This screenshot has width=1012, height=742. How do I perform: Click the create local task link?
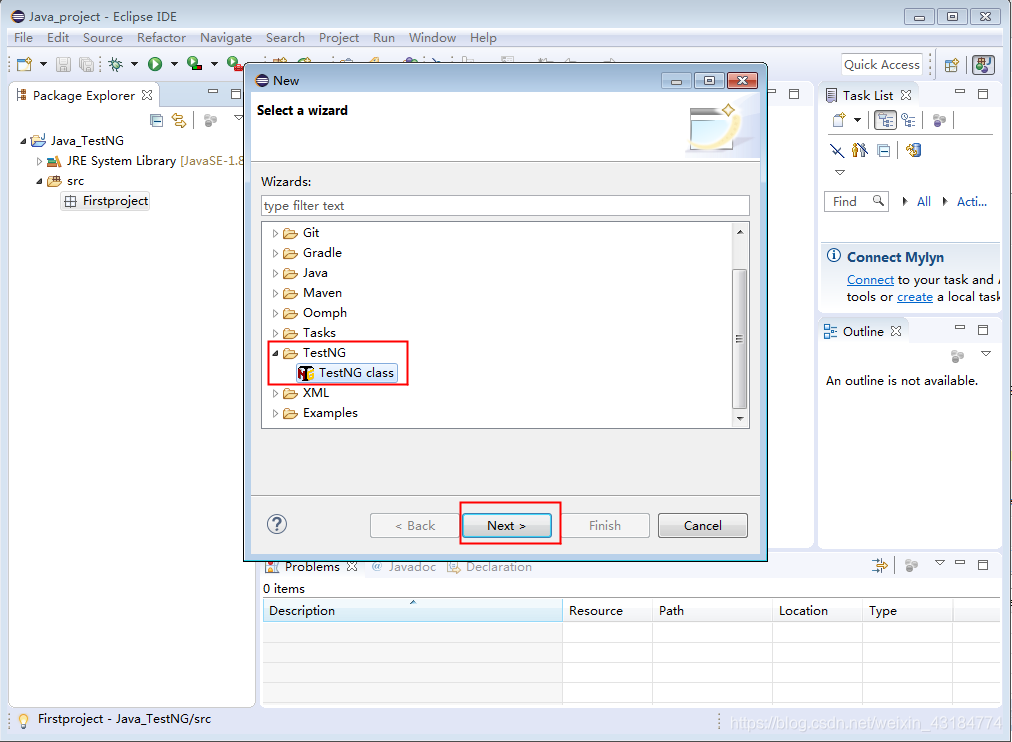point(915,297)
